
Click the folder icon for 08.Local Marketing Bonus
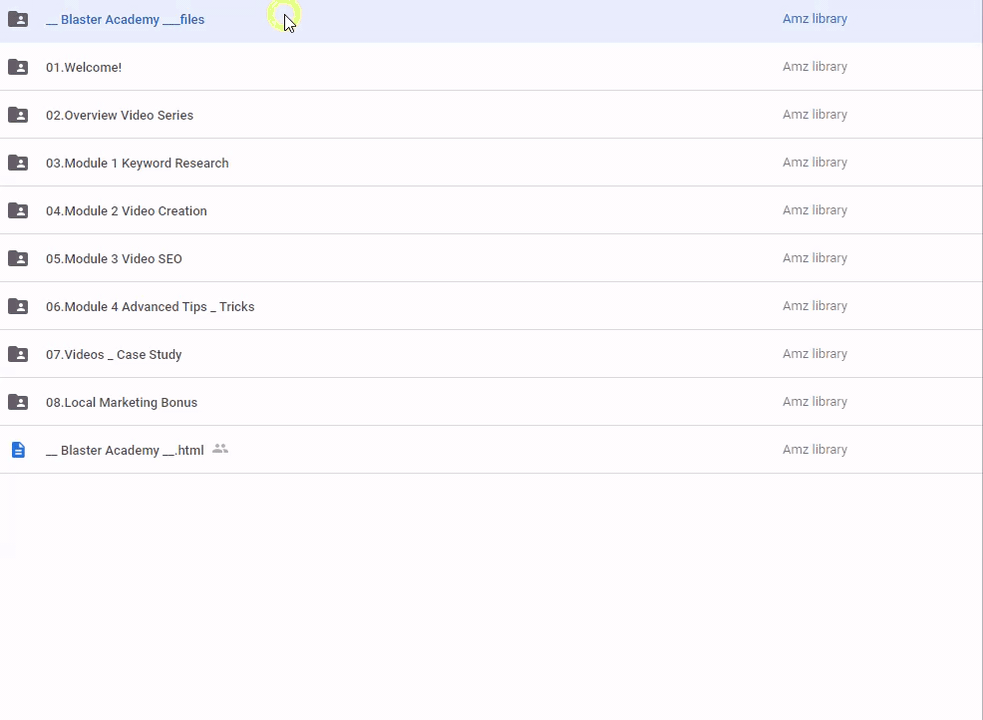[x=18, y=402]
